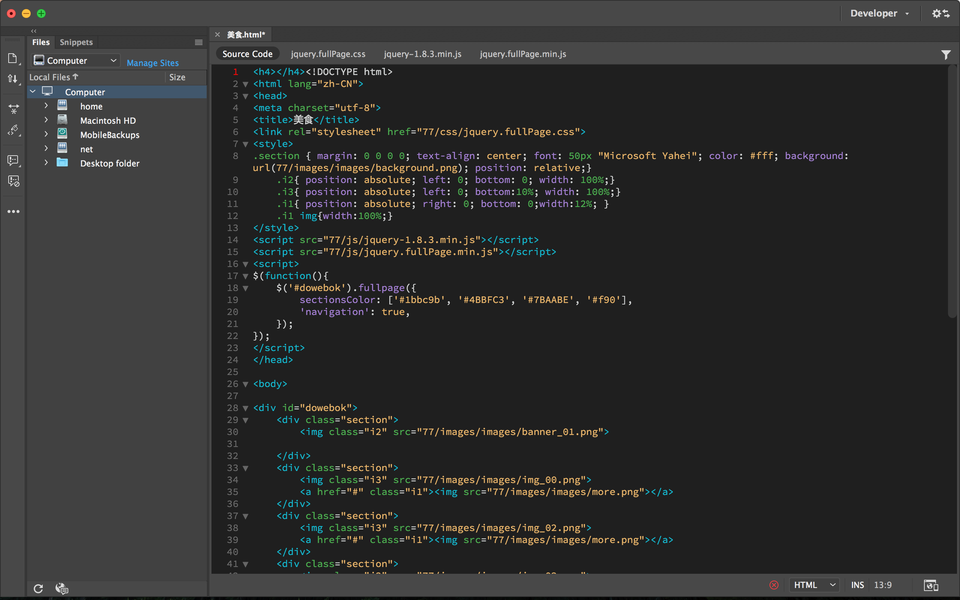Image resolution: width=960 pixels, height=600 pixels.
Task: Open the toolbar's three-dots customize icon
Action: [x=13, y=211]
